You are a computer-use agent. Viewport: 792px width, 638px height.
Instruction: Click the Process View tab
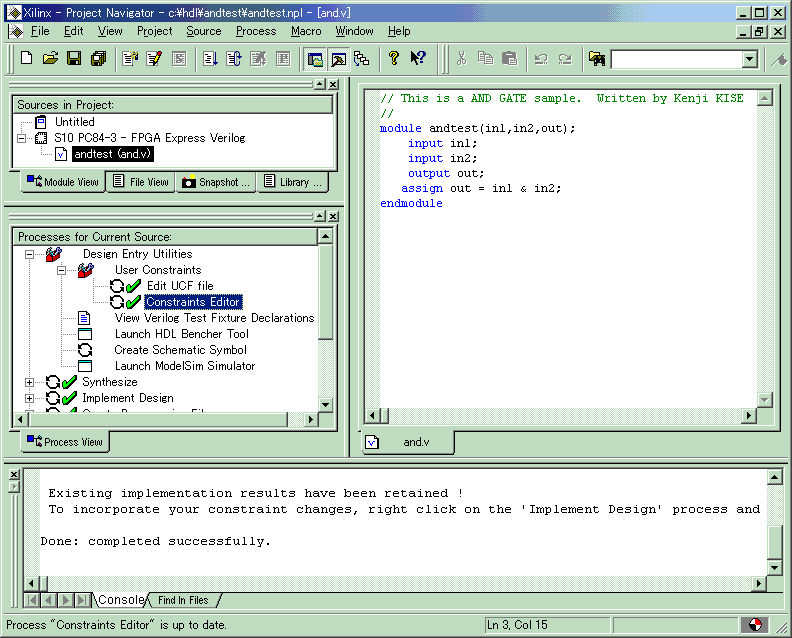tap(65, 442)
